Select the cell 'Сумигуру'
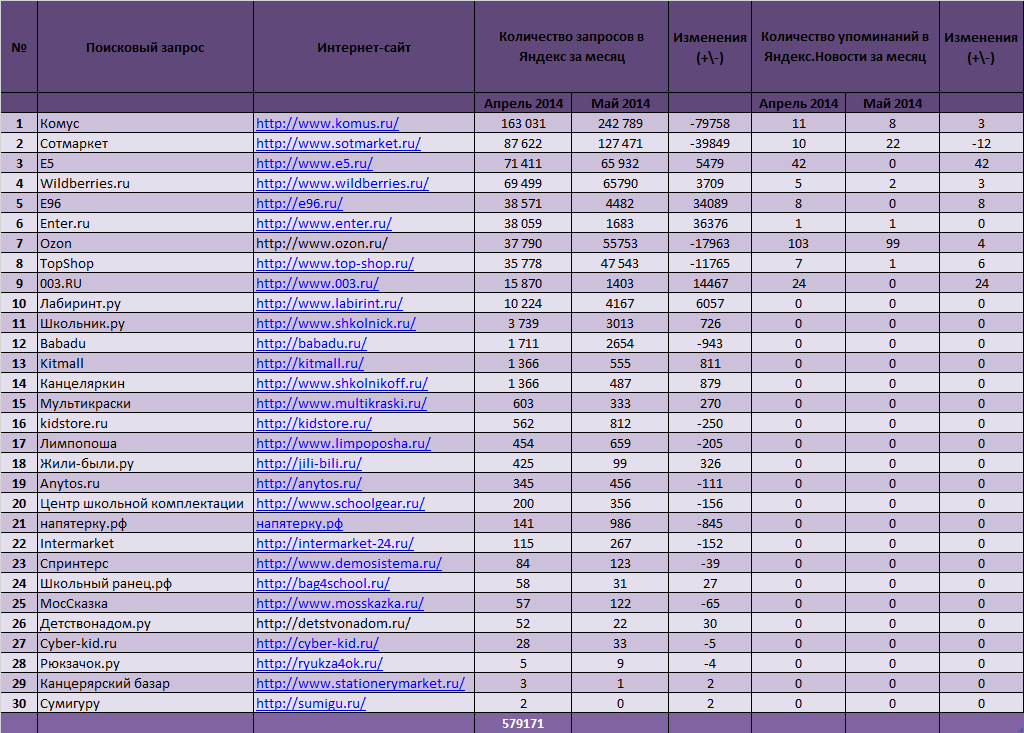The width and height of the screenshot is (1024, 733). point(145,704)
